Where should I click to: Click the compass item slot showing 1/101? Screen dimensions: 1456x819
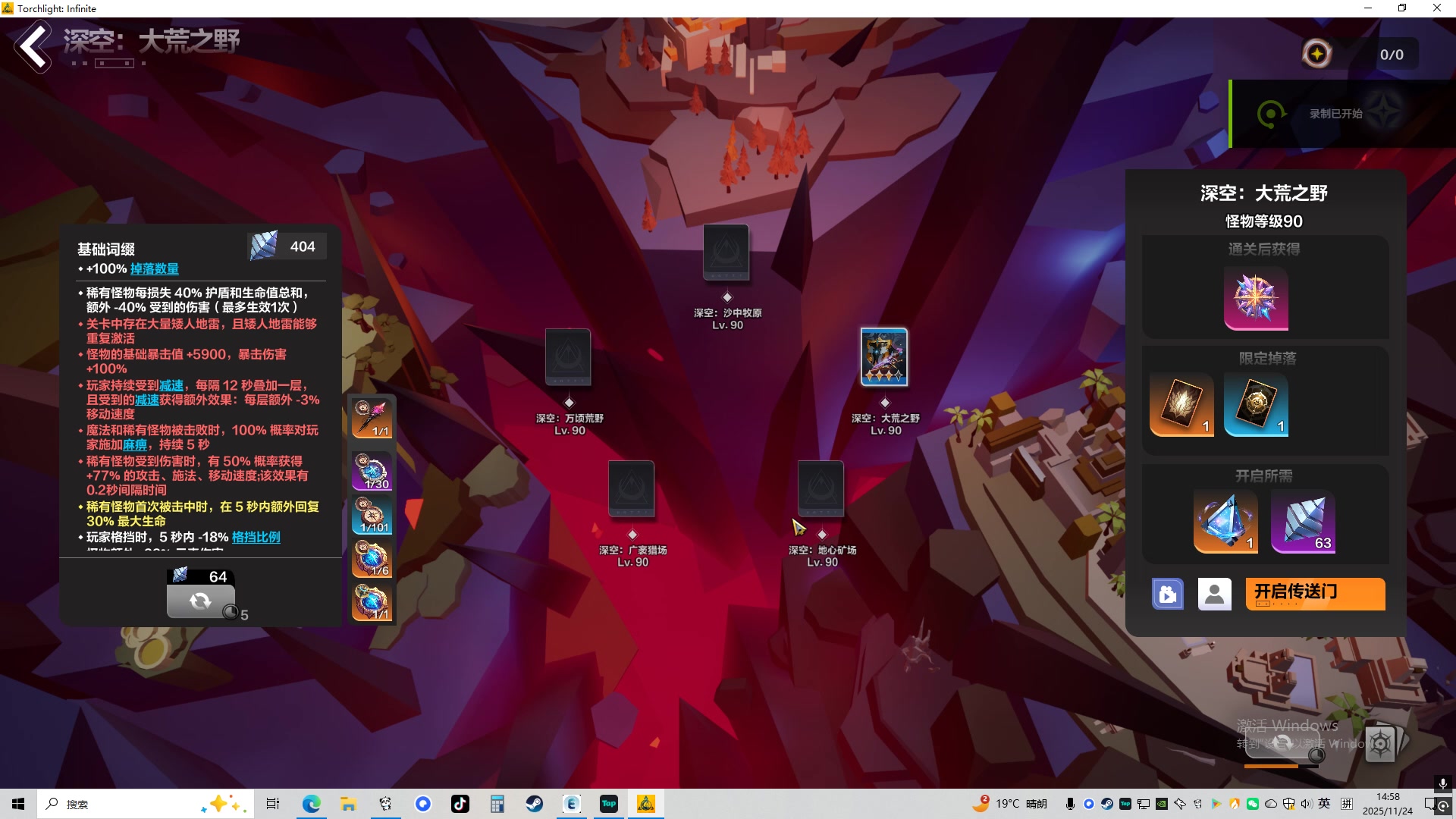[x=372, y=515]
